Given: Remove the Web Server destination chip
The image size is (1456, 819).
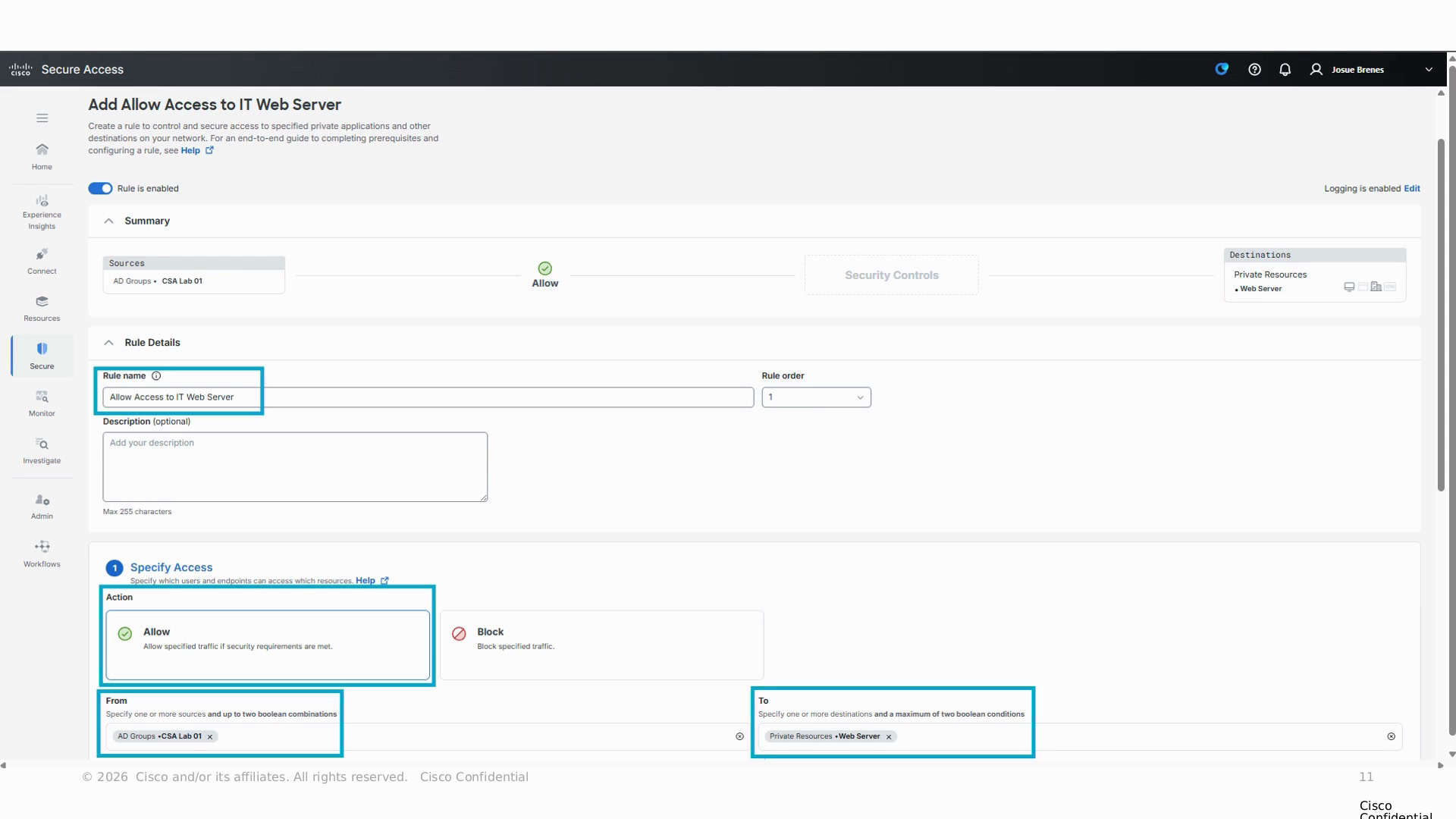Looking at the screenshot, I should [889, 737].
